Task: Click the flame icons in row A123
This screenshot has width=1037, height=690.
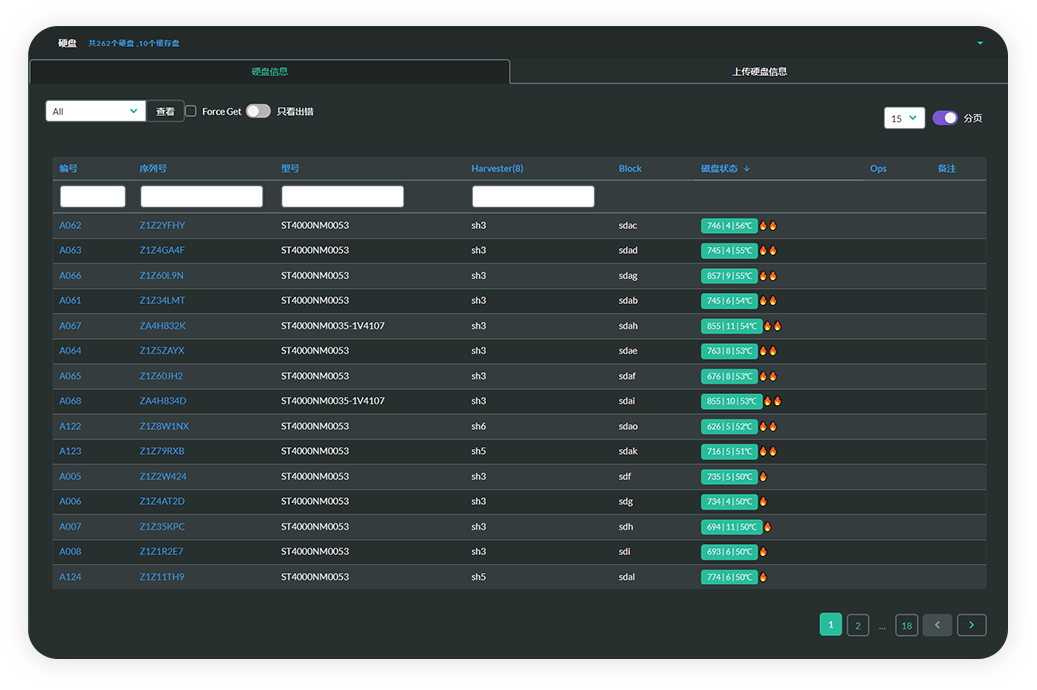Action: coord(768,451)
